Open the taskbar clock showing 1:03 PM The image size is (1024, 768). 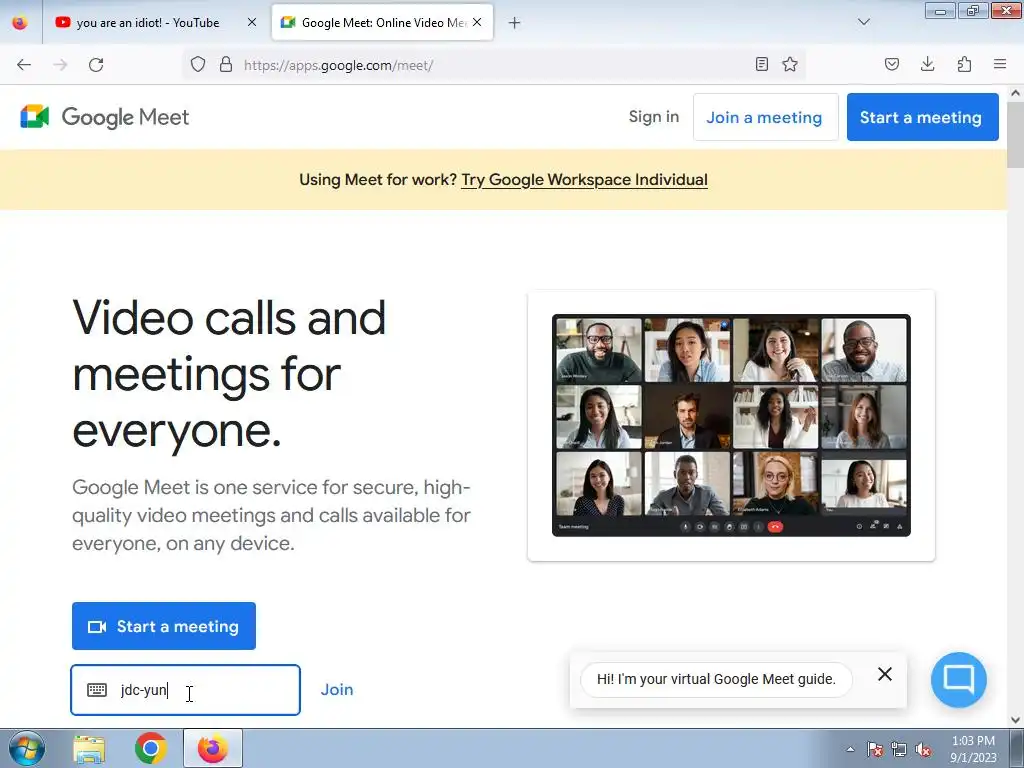[x=973, y=748]
